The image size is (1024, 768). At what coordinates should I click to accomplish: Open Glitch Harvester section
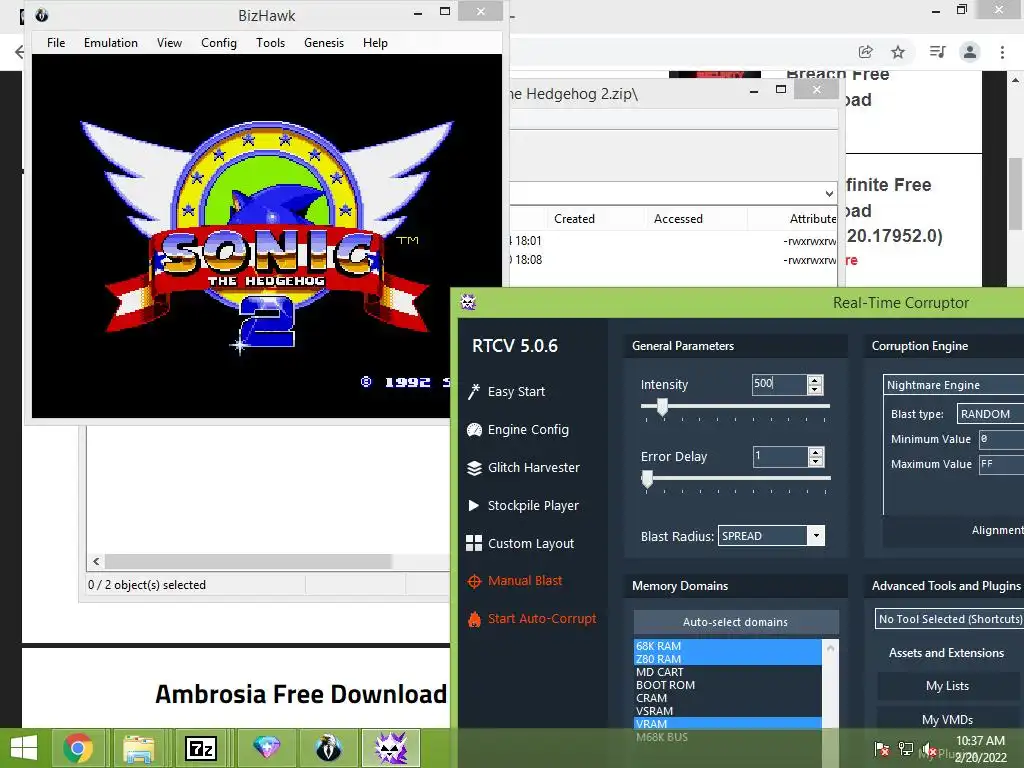pos(534,468)
